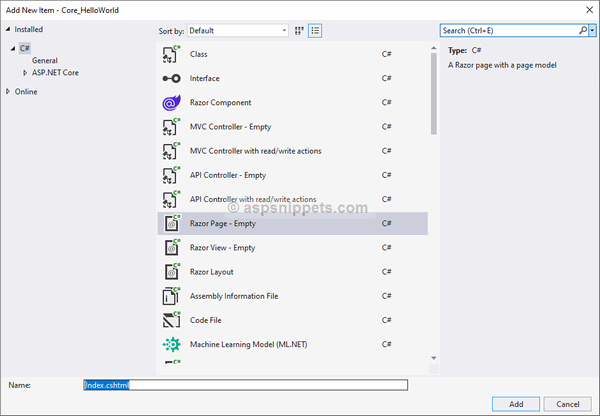Select the Code File icon

(x=171, y=320)
